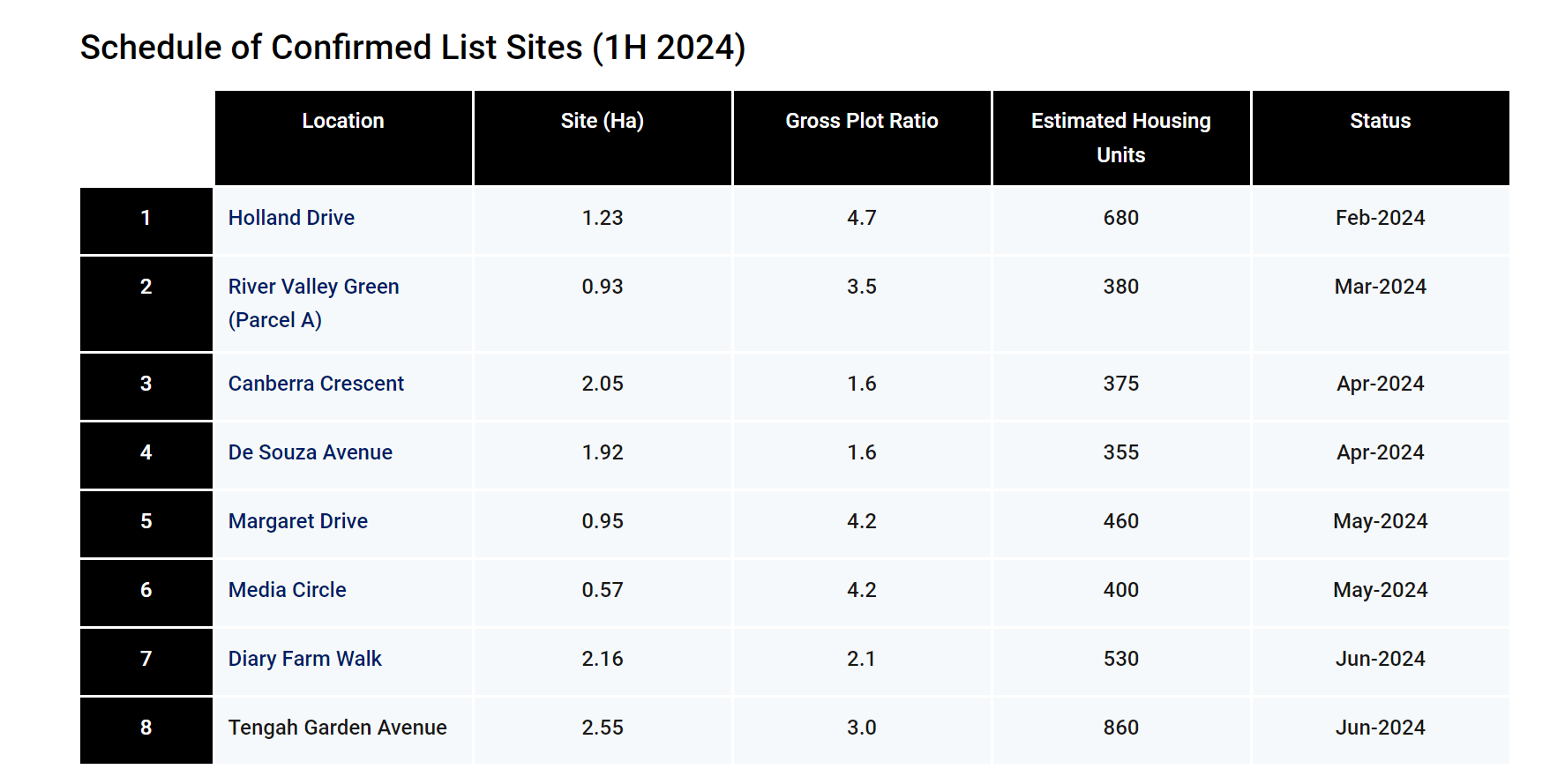Click site area value 1.92

coord(603,452)
